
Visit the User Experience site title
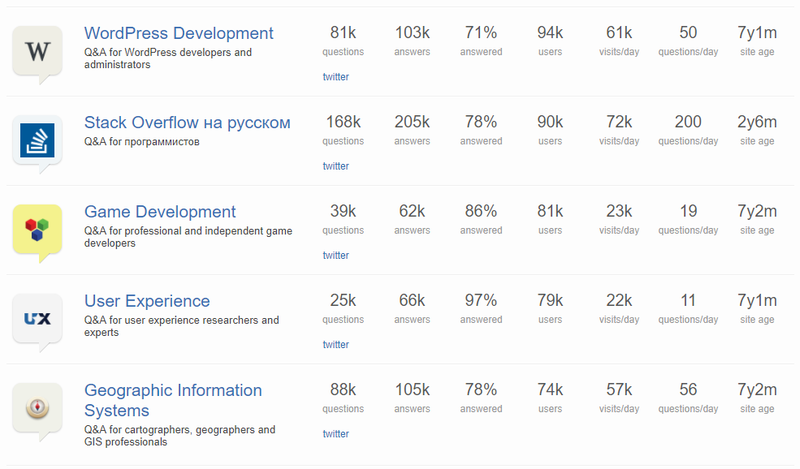click(x=147, y=301)
